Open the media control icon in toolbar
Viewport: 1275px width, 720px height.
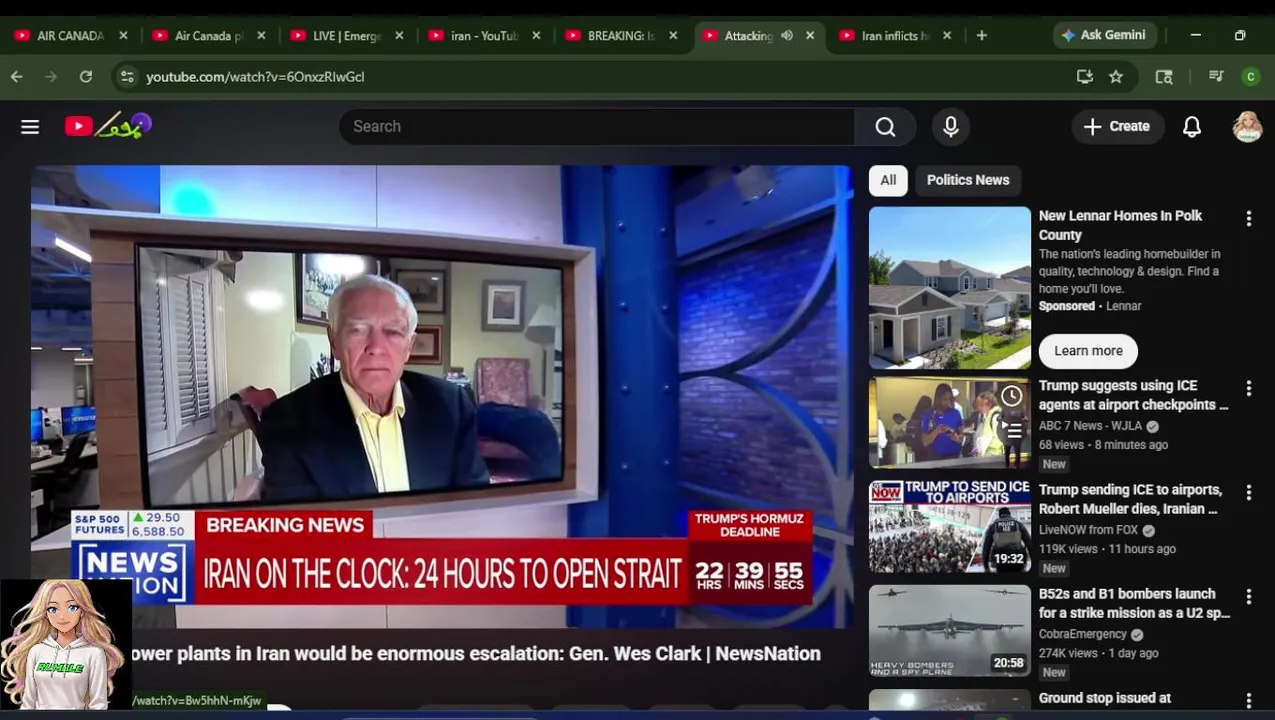(x=1216, y=76)
